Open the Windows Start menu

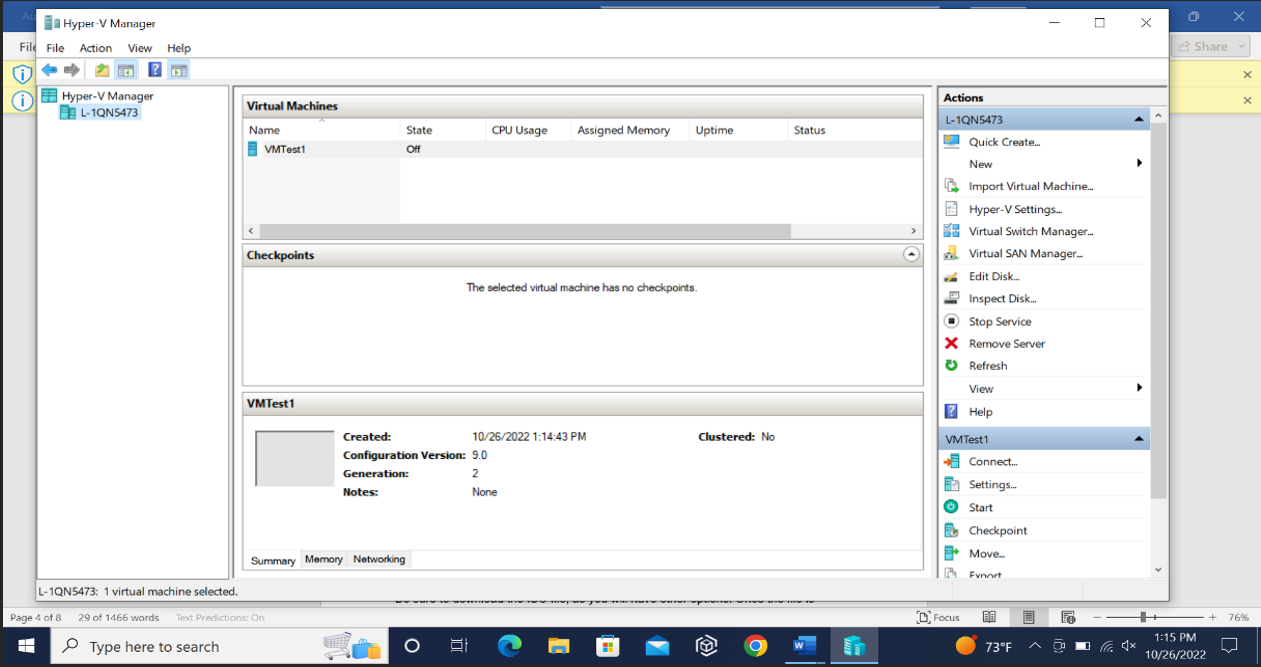26,646
